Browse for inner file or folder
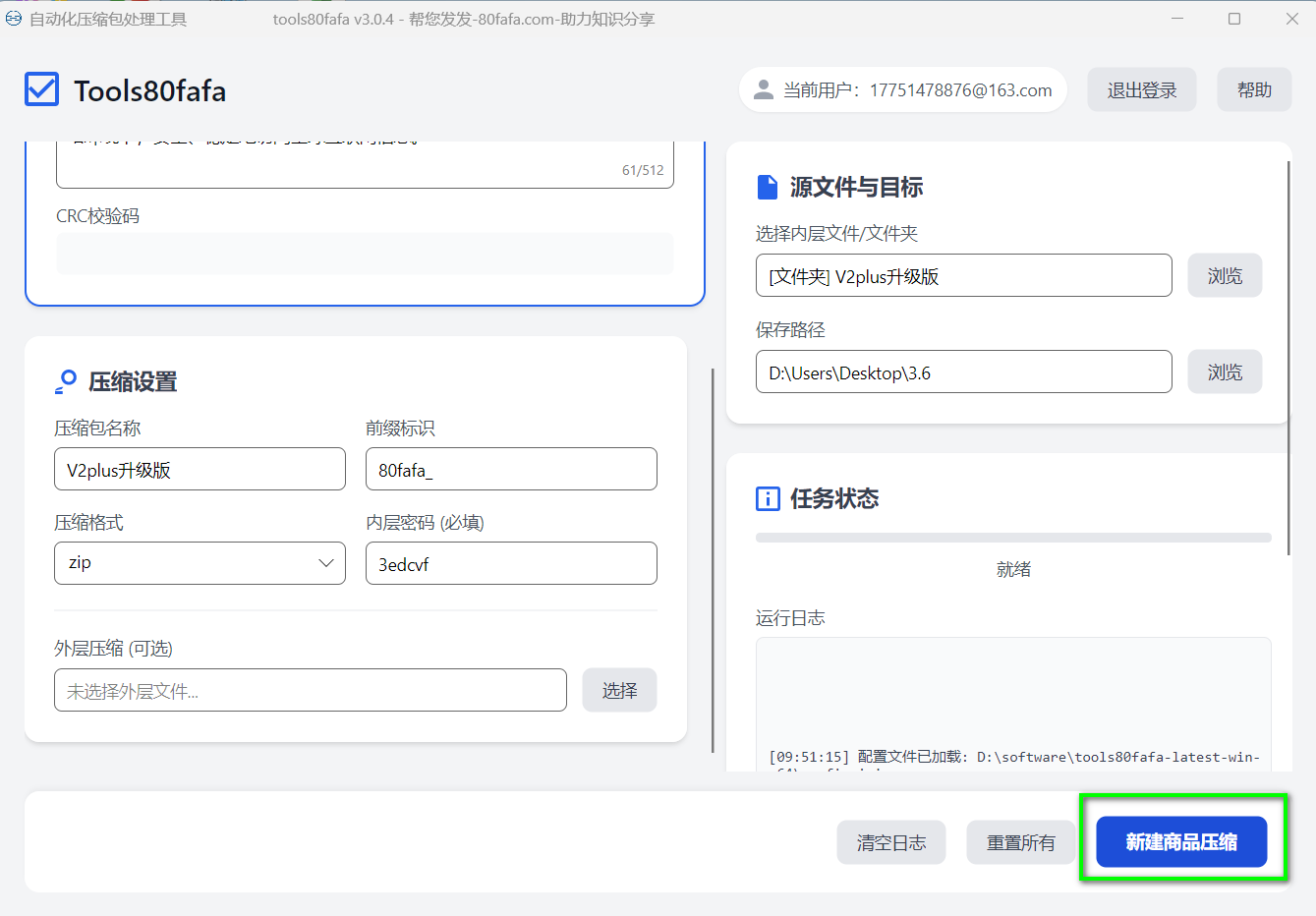This screenshot has height=916, width=1316. pyautogui.click(x=1224, y=276)
